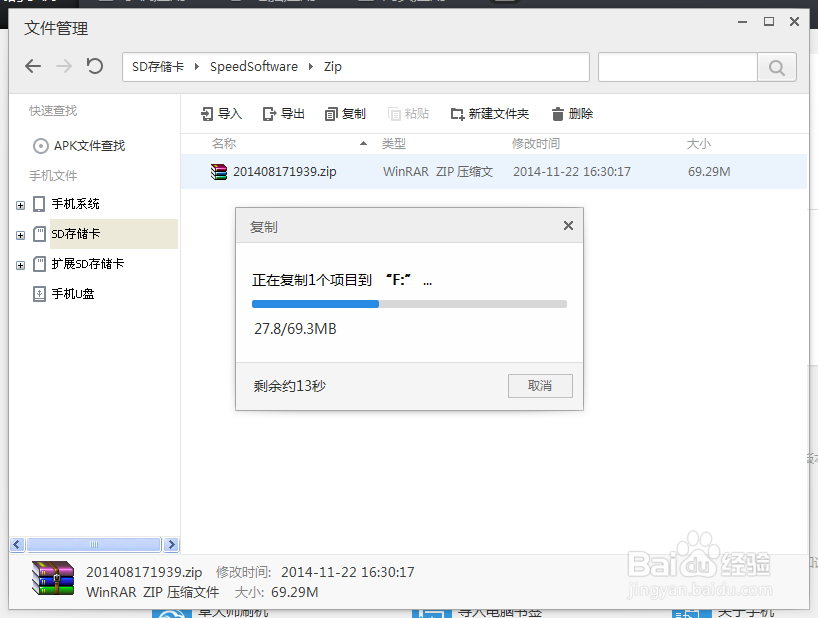Select 扩展SD存储卡 in the sidebar
Image resolution: width=818 pixels, height=618 pixels.
tap(88, 263)
